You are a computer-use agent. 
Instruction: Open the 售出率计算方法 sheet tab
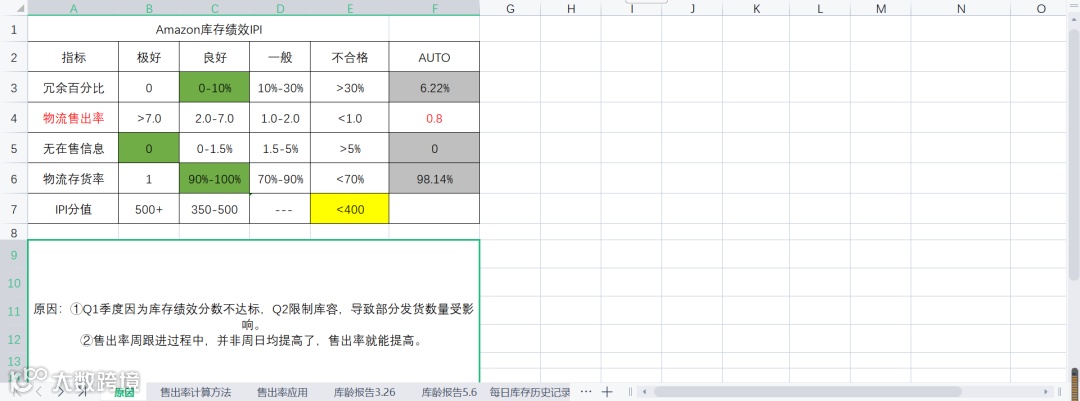pyautogui.click(x=196, y=392)
